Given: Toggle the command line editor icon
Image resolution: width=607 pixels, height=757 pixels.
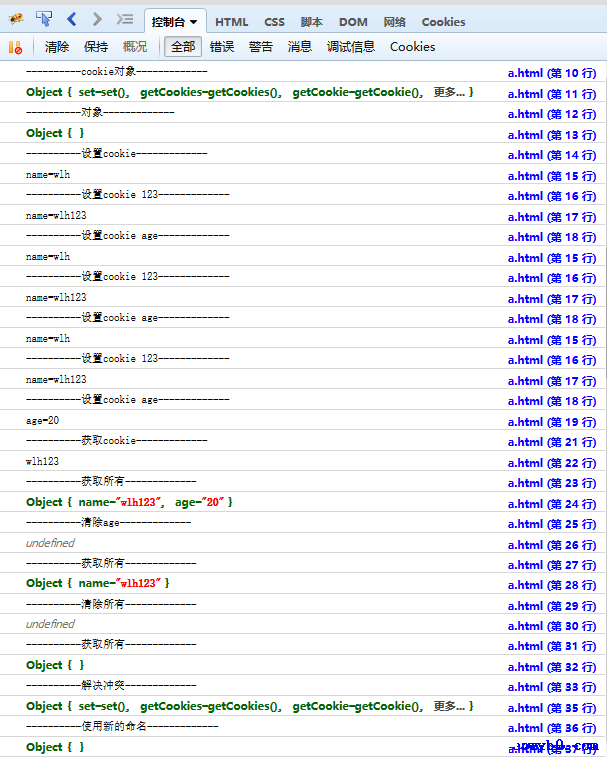Looking at the screenshot, I should coord(124,19).
